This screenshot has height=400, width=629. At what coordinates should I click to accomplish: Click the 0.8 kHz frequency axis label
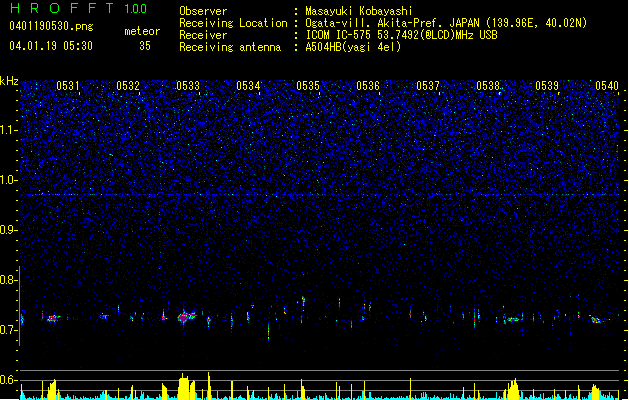tap(9, 280)
